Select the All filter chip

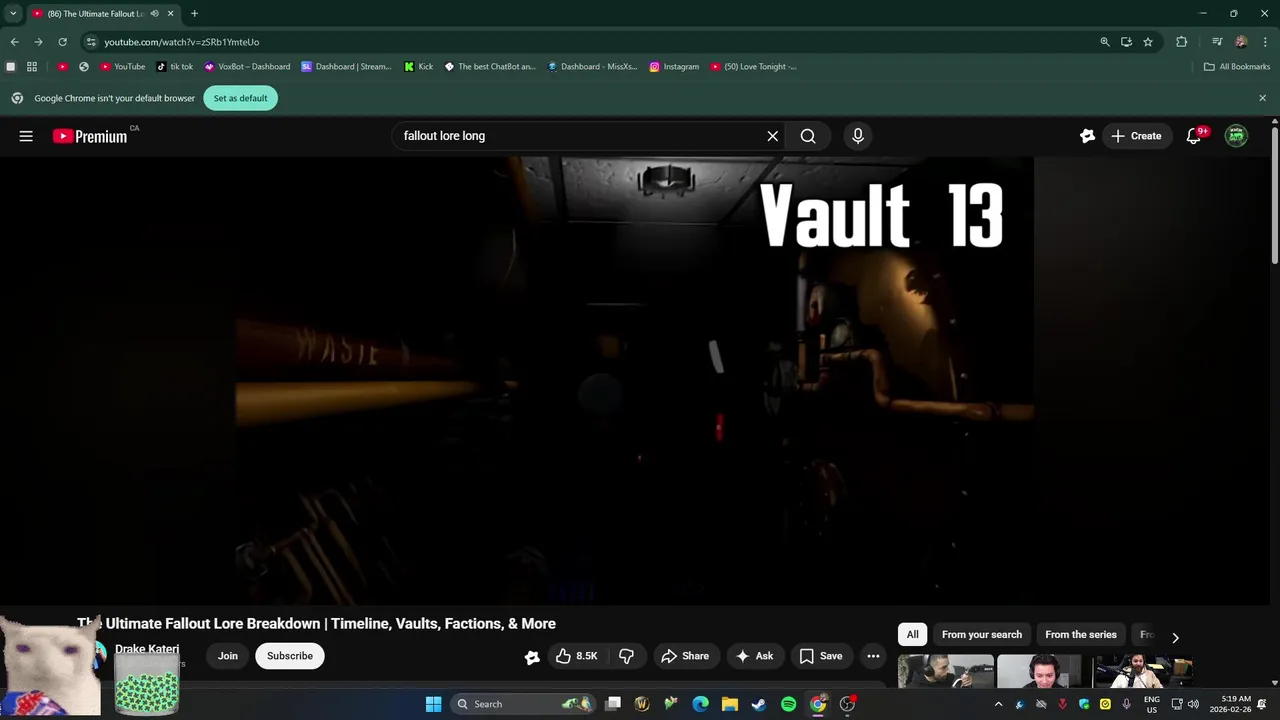click(x=912, y=635)
